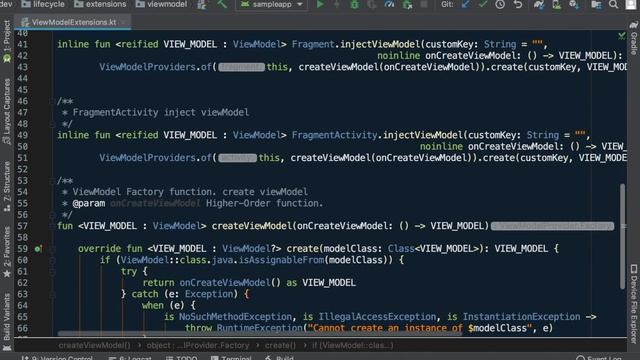Image resolution: width=640 pixels, height=360 pixels.
Task: Click if (ViewModel::clas...) breadcrumb
Action: point(353,345)
